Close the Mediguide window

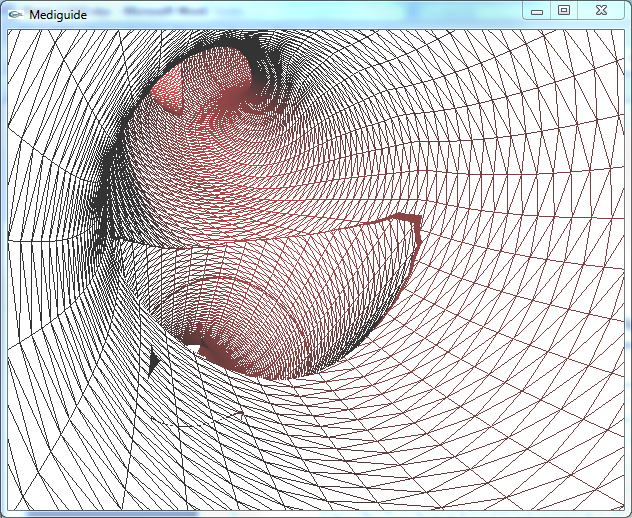click(x=601, y=10)
